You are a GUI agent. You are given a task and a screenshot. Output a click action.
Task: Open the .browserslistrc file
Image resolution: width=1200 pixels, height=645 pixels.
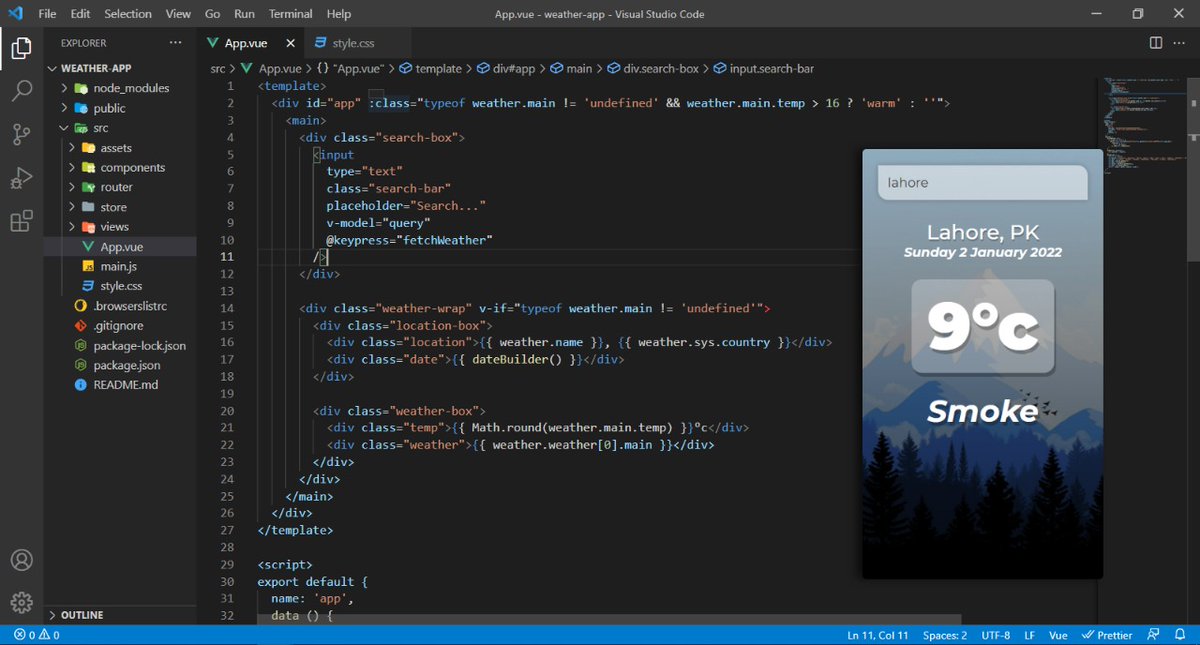pyautogui.click(x=120, y=306)
